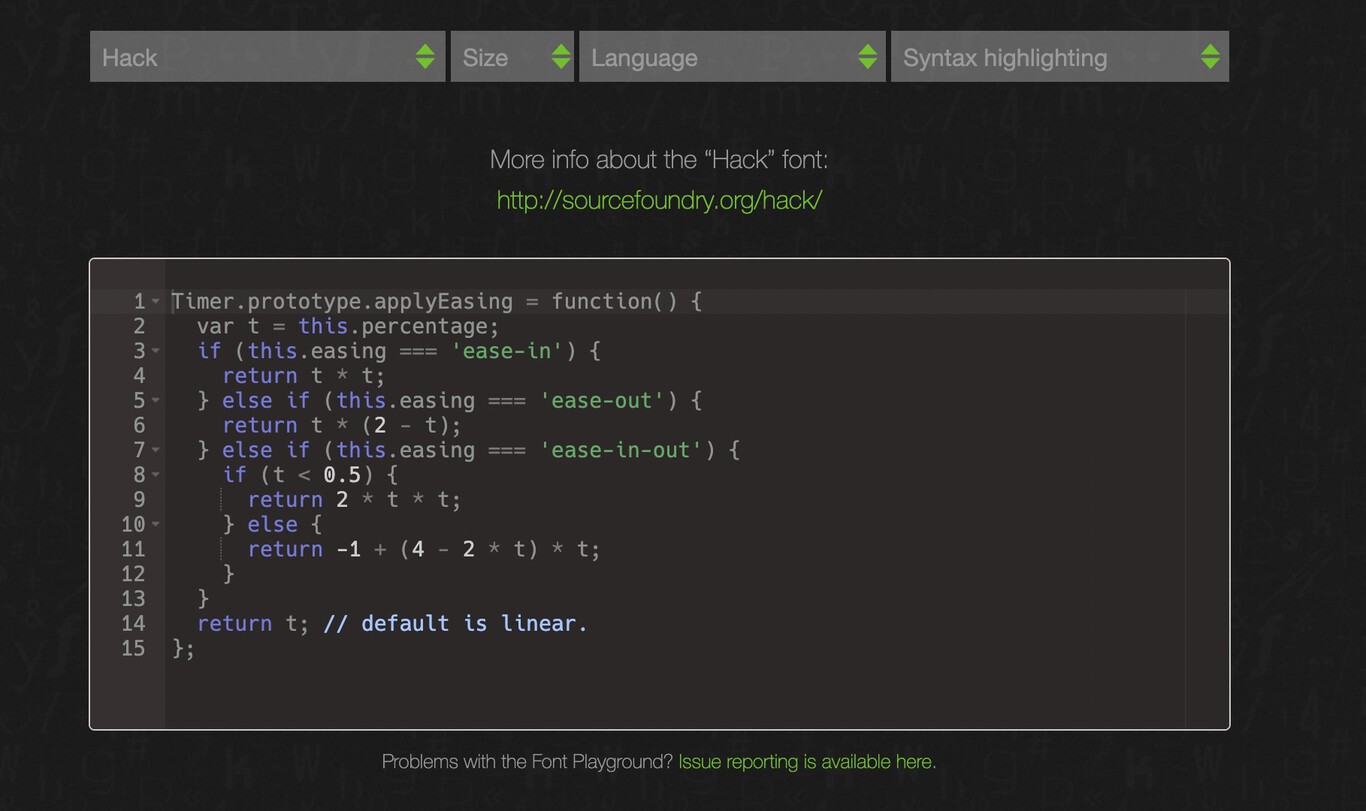Viewport: 1366px width, 811px height.
Task: Click the arrows icon on the Syntax highlighting selector
Action: tap(1210, 57)
